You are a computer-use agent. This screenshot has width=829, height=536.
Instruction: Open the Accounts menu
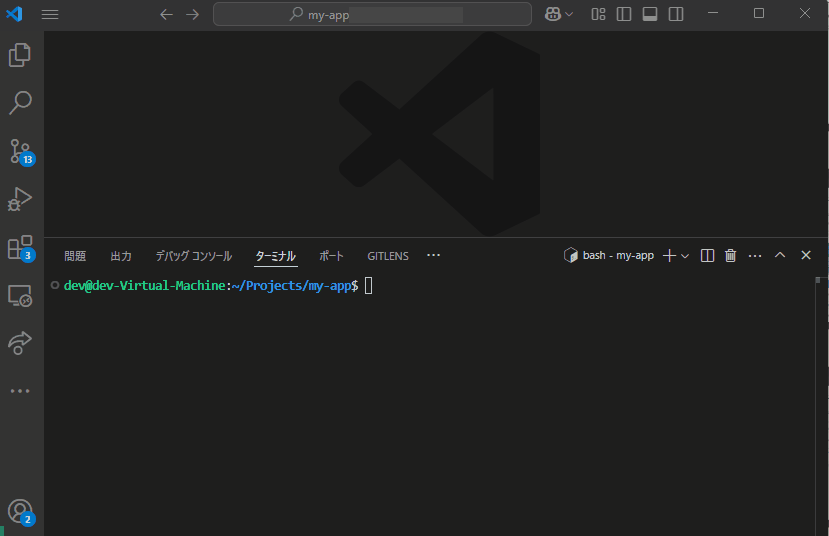21,512
